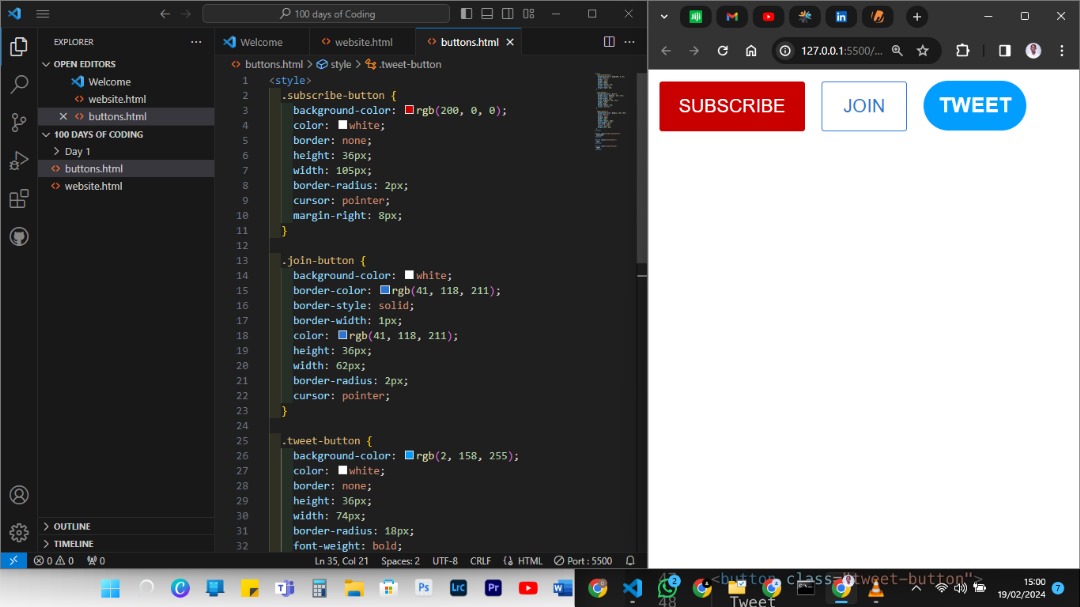
Task: Click the SUBSCRIBE button in browser
Action: click(x=731, y=106)
